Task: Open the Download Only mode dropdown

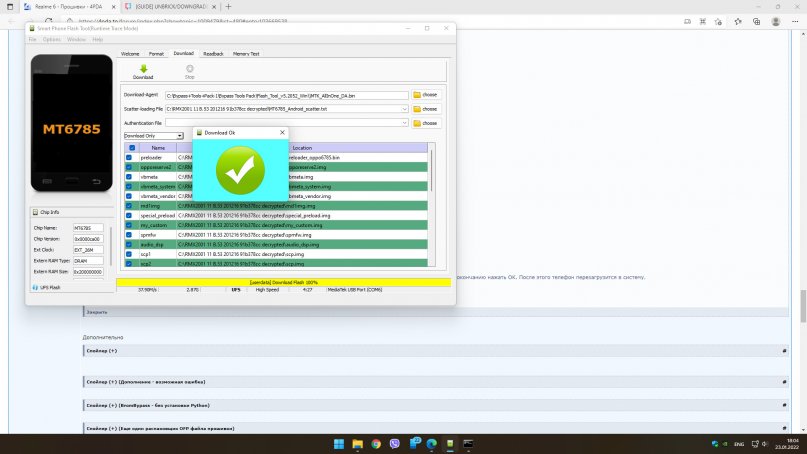Action: coord(179,135)
